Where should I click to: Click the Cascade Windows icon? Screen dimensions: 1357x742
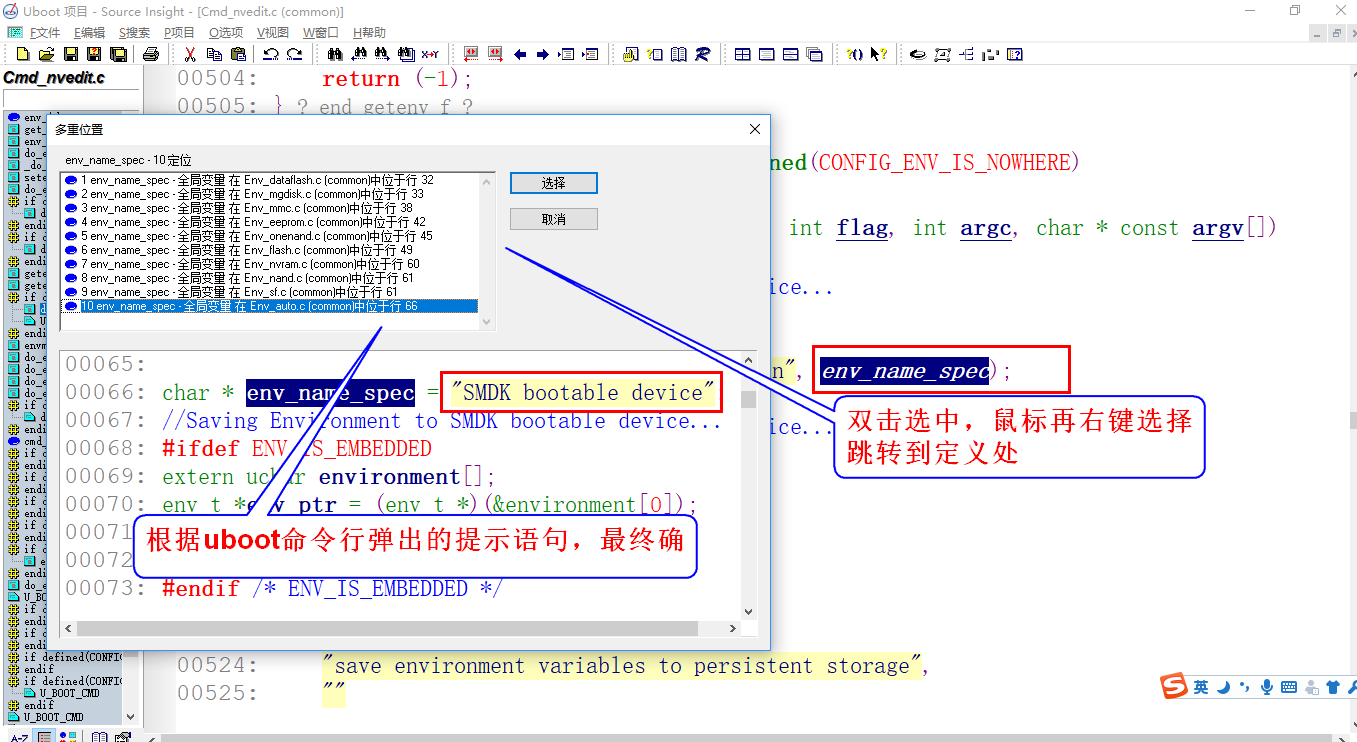815,54
